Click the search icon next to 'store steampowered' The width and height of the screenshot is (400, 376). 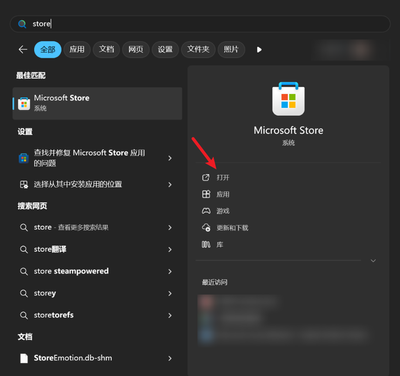click(x=24, y=271)
